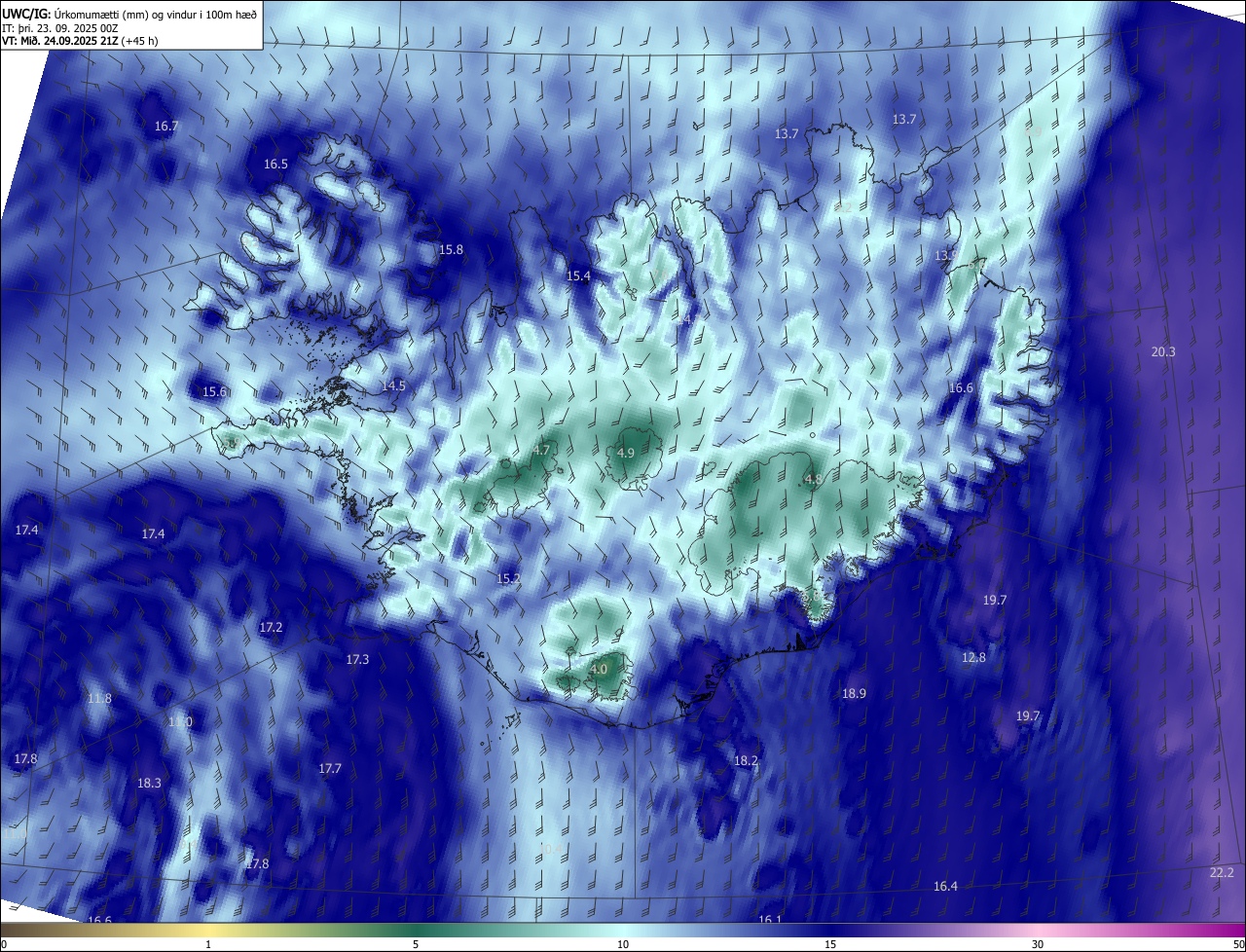1246x952 pixels.
Task: Click the map value 16.4
Action: coord(945,886)
